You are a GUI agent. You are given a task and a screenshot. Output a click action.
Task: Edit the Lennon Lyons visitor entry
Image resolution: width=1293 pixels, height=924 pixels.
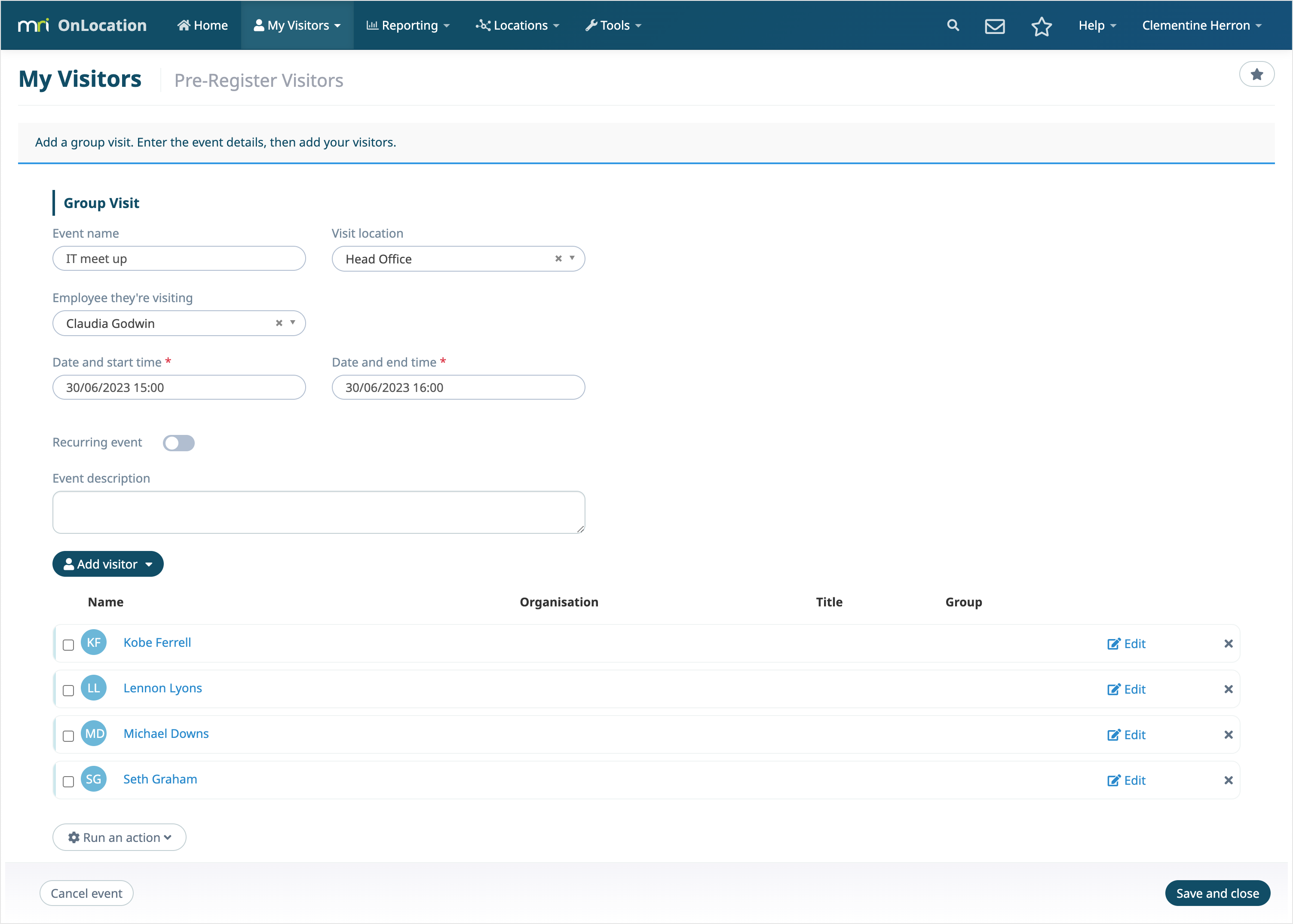coord(1126,689)
